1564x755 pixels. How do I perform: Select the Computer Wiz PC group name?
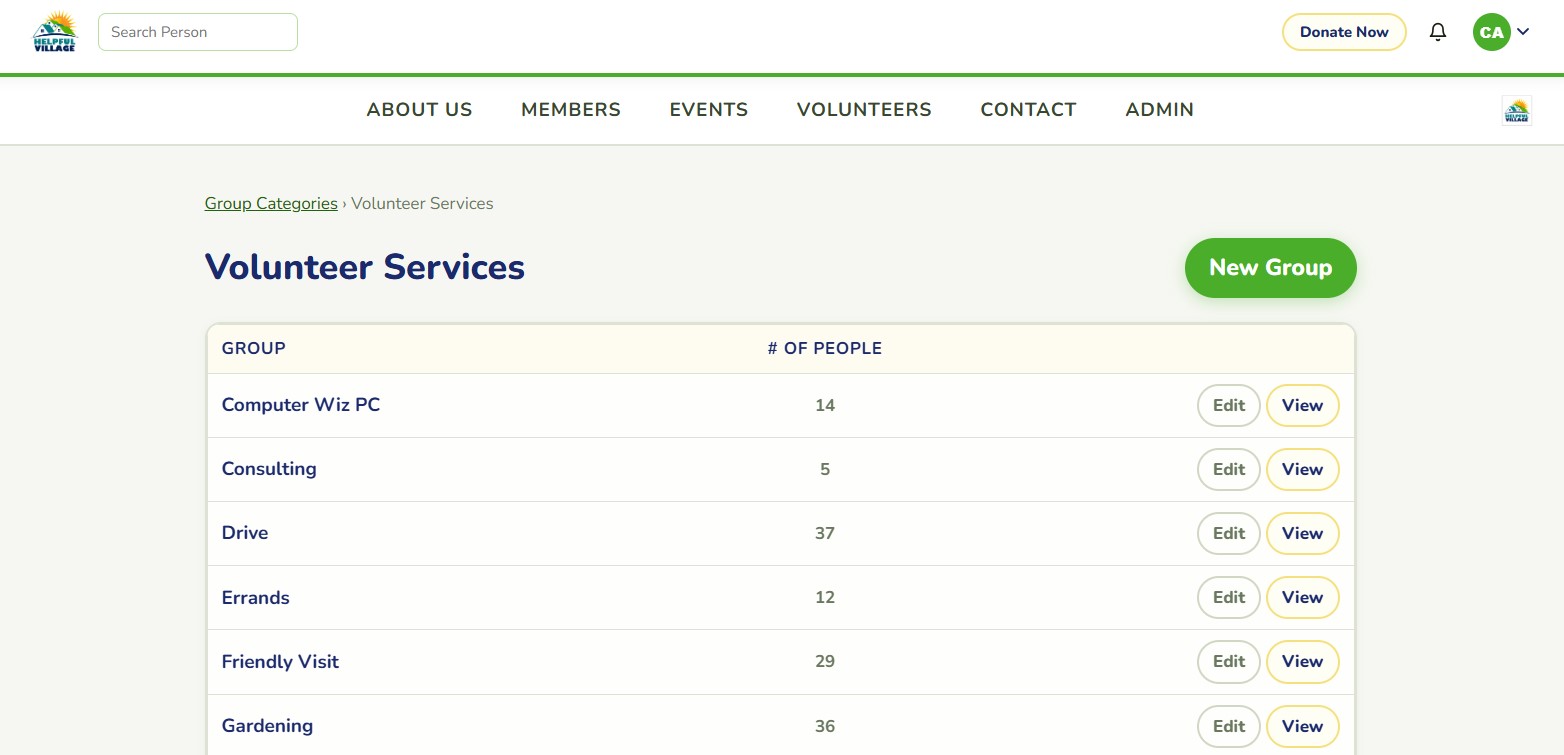(x=301, y=405)
